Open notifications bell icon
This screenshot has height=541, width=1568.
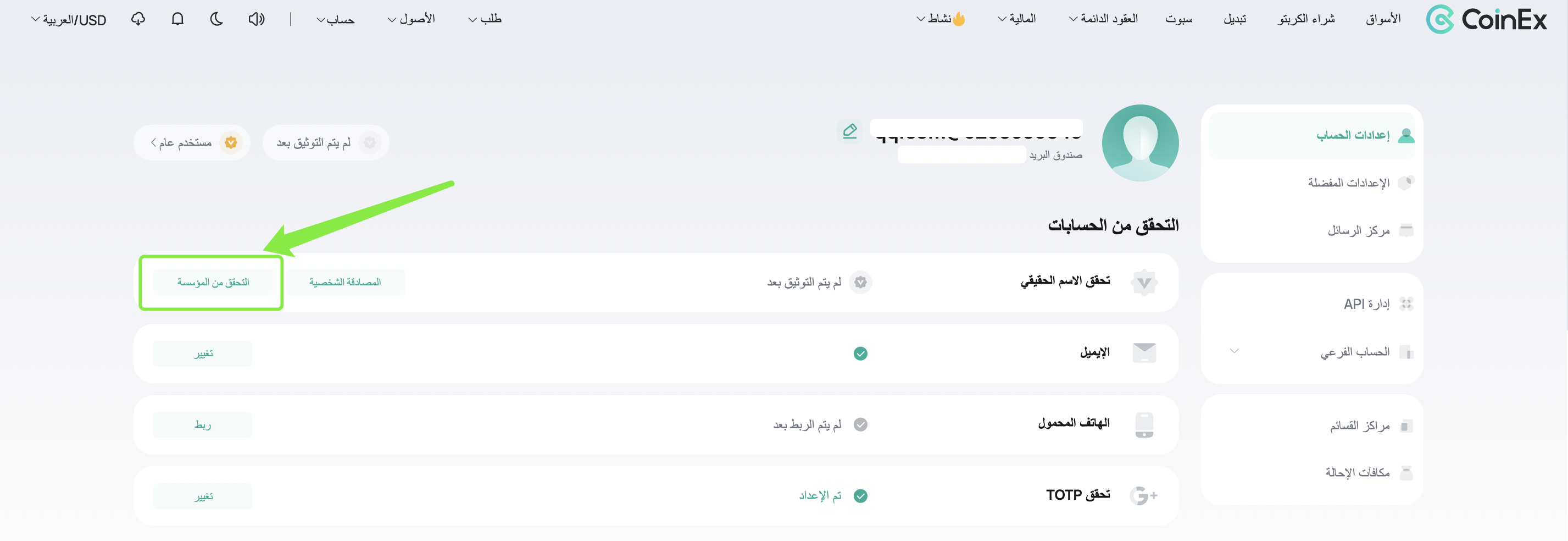pyautogui.click(x=177, y=19)
